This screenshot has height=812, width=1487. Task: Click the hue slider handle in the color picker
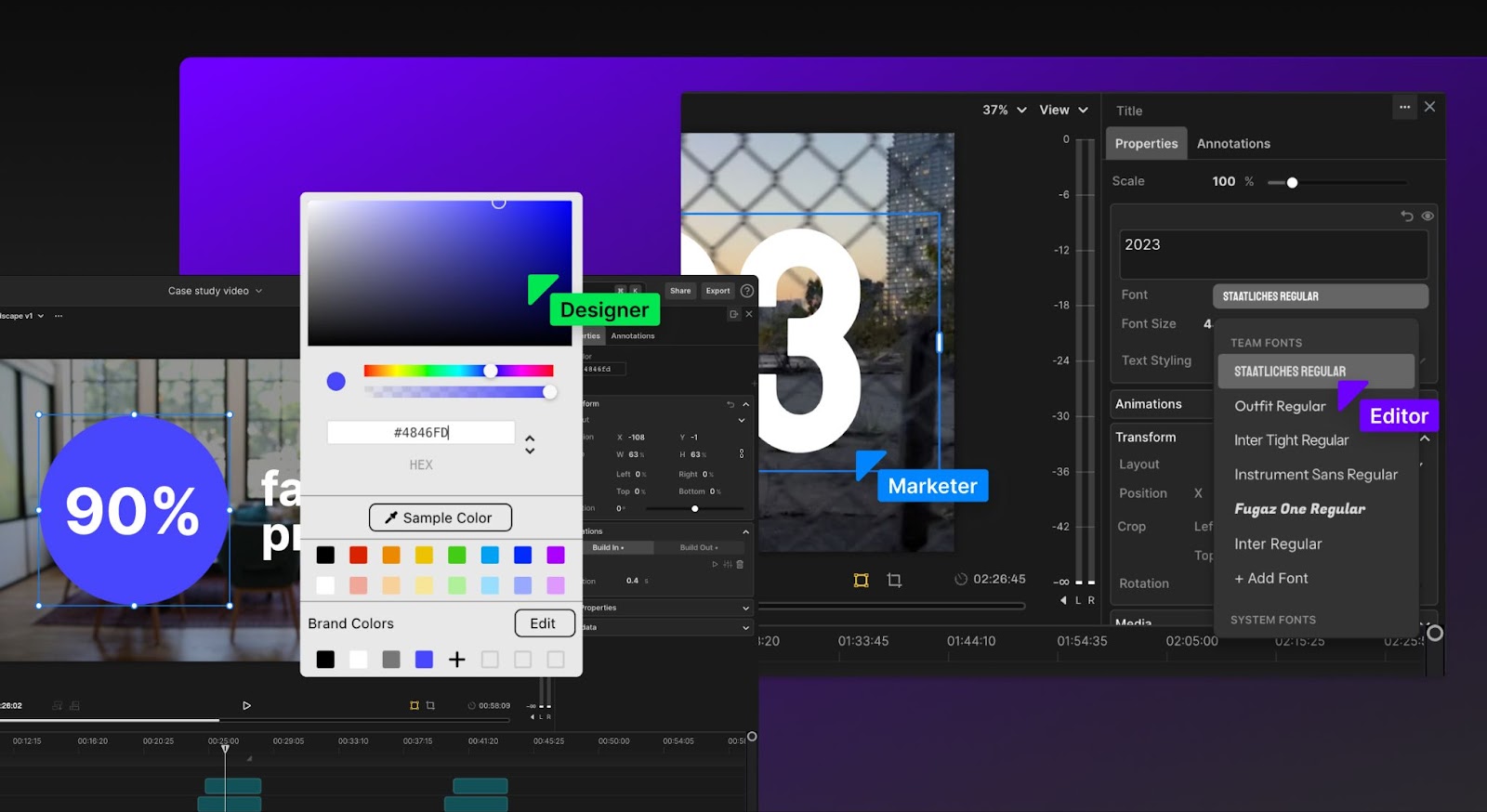coord(491,371)
